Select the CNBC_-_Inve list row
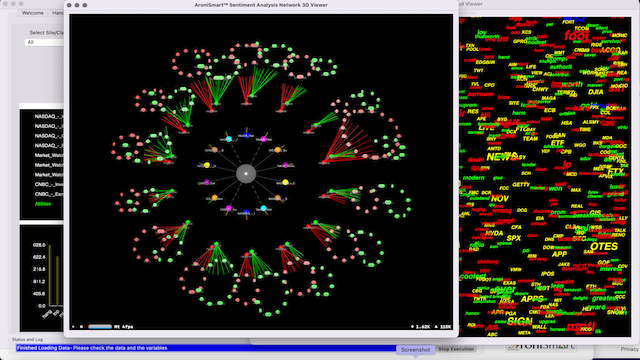The height and width of the screenshot is (360, 640). (49, 184)
